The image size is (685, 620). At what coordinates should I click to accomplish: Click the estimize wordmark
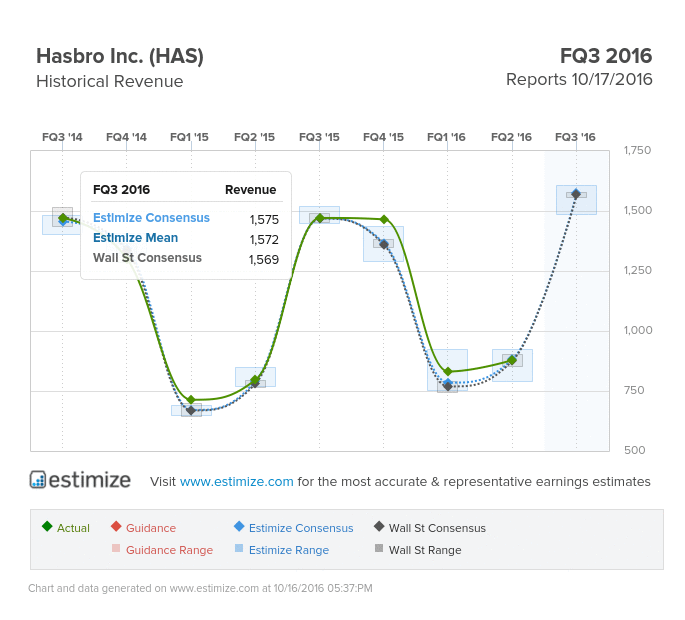[x=90, y=480]
